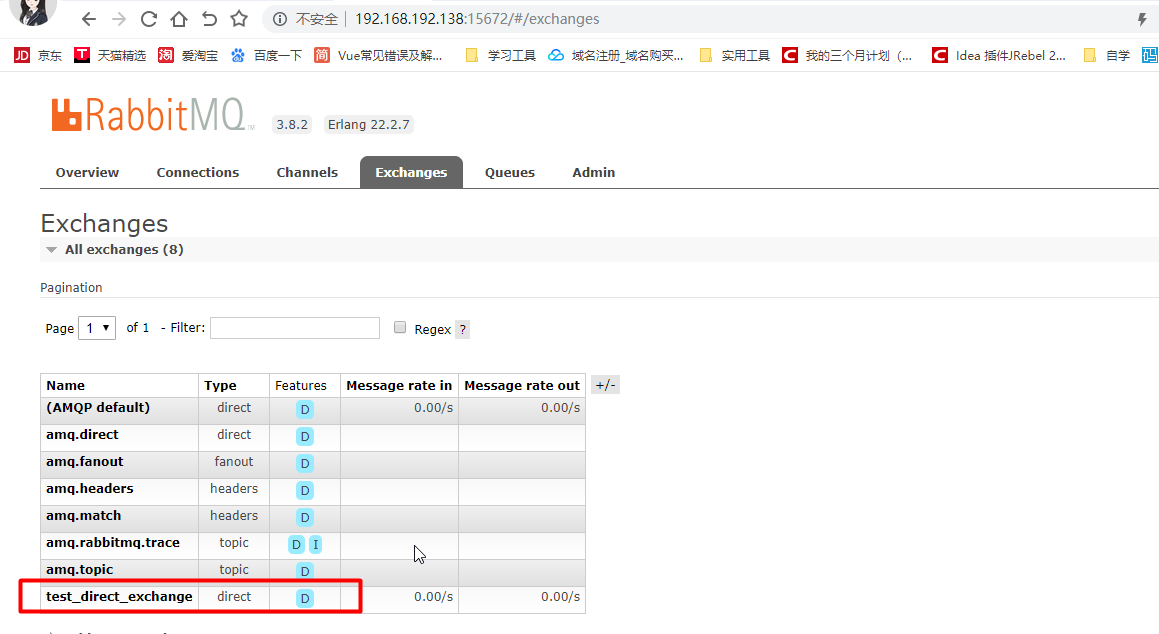
Task: Click the D badge for (AMQP default)
Action: pyautogui.click(x=305, y=409)
